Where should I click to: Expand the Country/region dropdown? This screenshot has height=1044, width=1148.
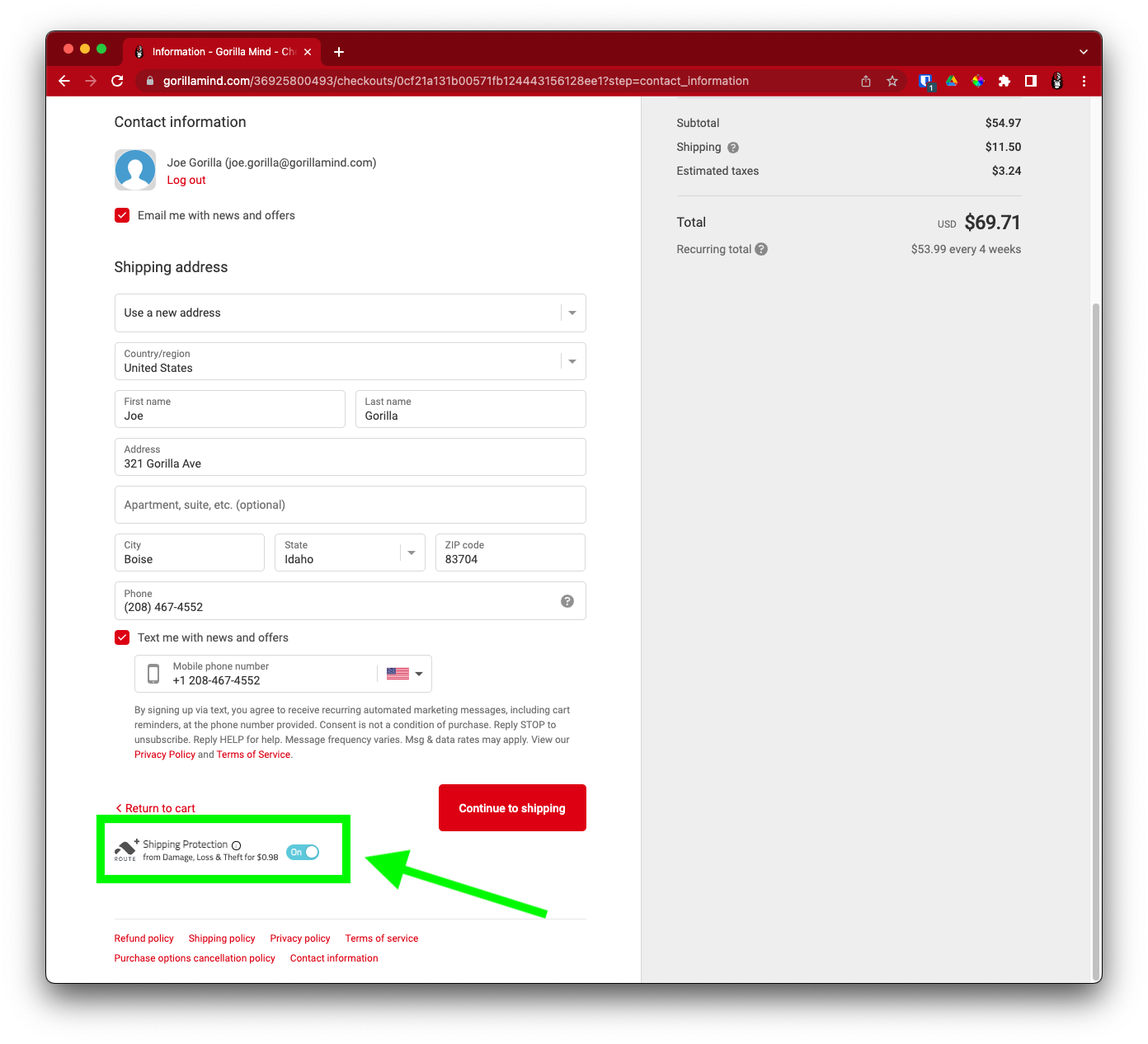[x=350, y=361]
